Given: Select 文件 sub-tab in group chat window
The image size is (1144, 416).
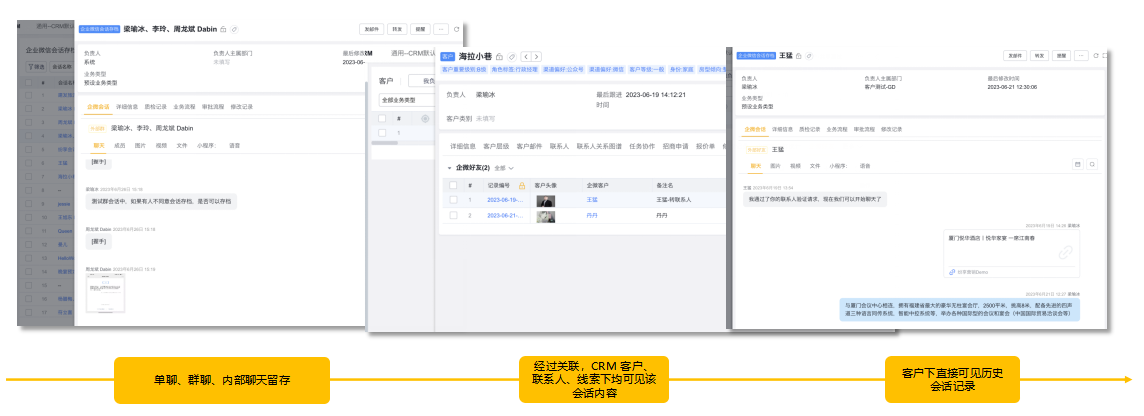Looking at the screenshot, I should point(182,145).
